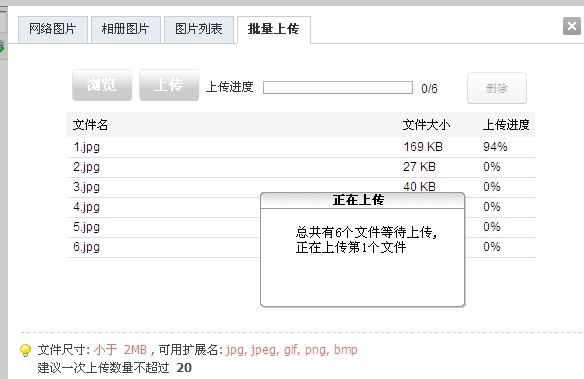Screen dimensions: 584x379
Task: Click the 27 KB size value
Action: click(x=419, y=167)
